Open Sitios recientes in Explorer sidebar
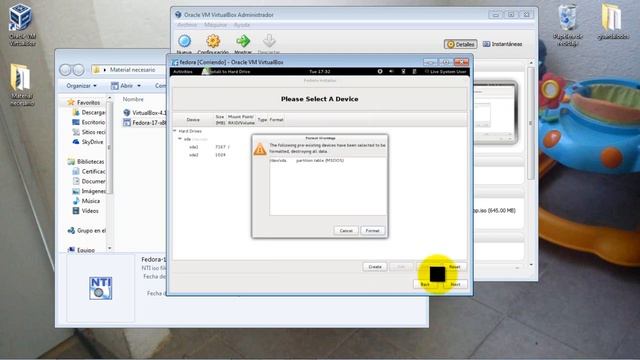 pos(89,132)
